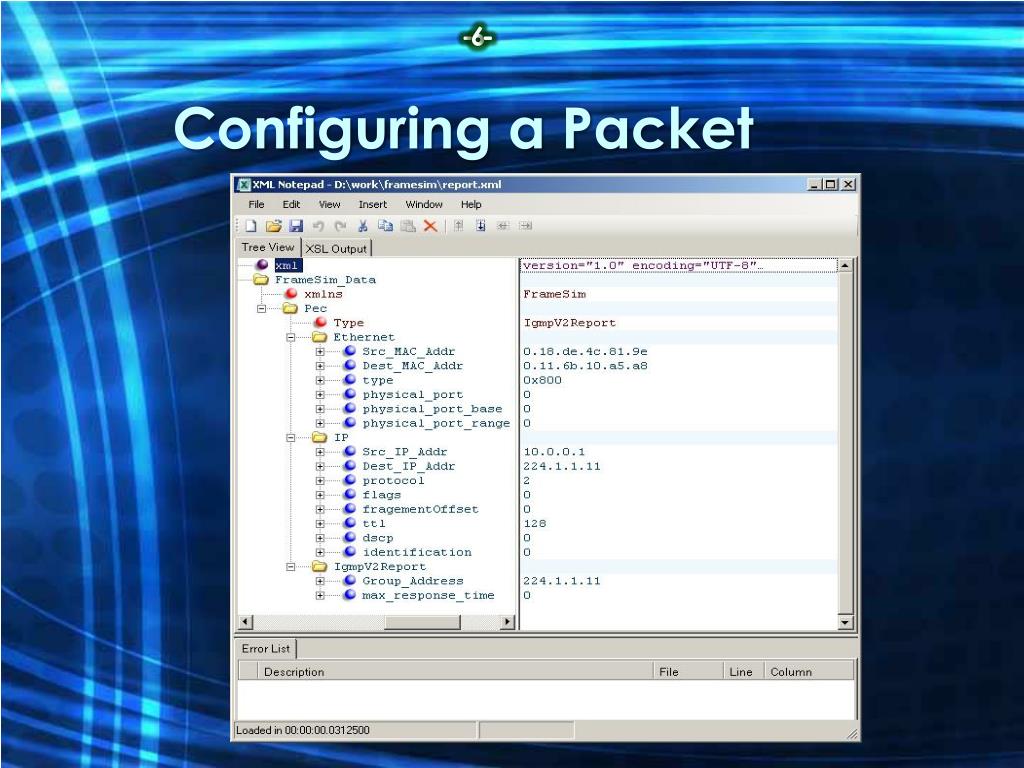The image size is (1024, 768).
Task: Click the folder icon next to IgmpV2Report node
Action: point(319,567)
